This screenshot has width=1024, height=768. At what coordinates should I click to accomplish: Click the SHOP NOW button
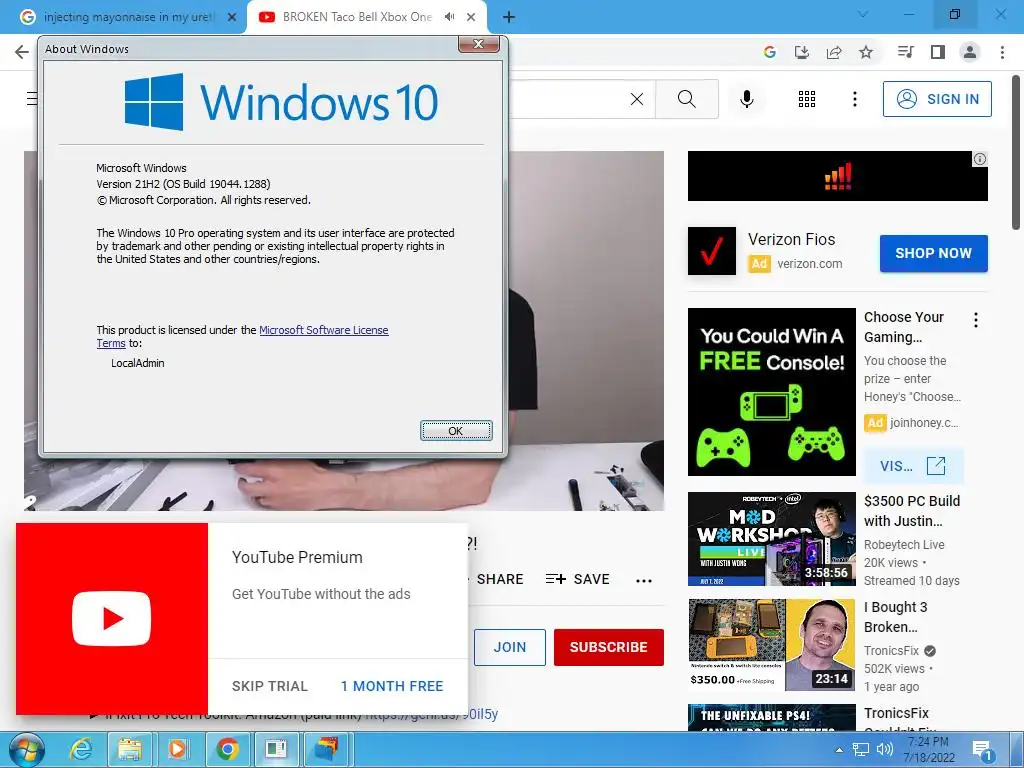[x=933, y=253]
